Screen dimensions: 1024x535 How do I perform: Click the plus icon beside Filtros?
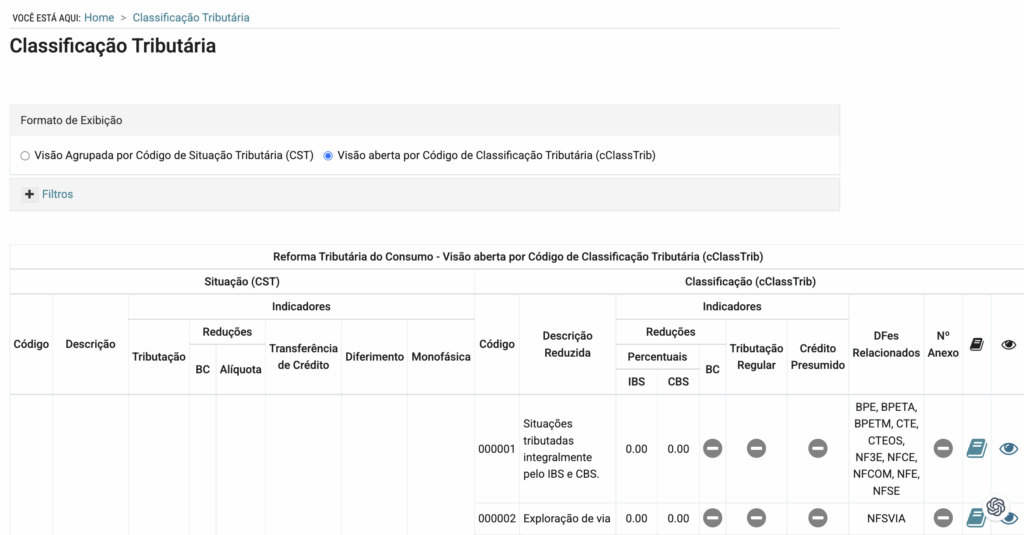pos(29,194)
